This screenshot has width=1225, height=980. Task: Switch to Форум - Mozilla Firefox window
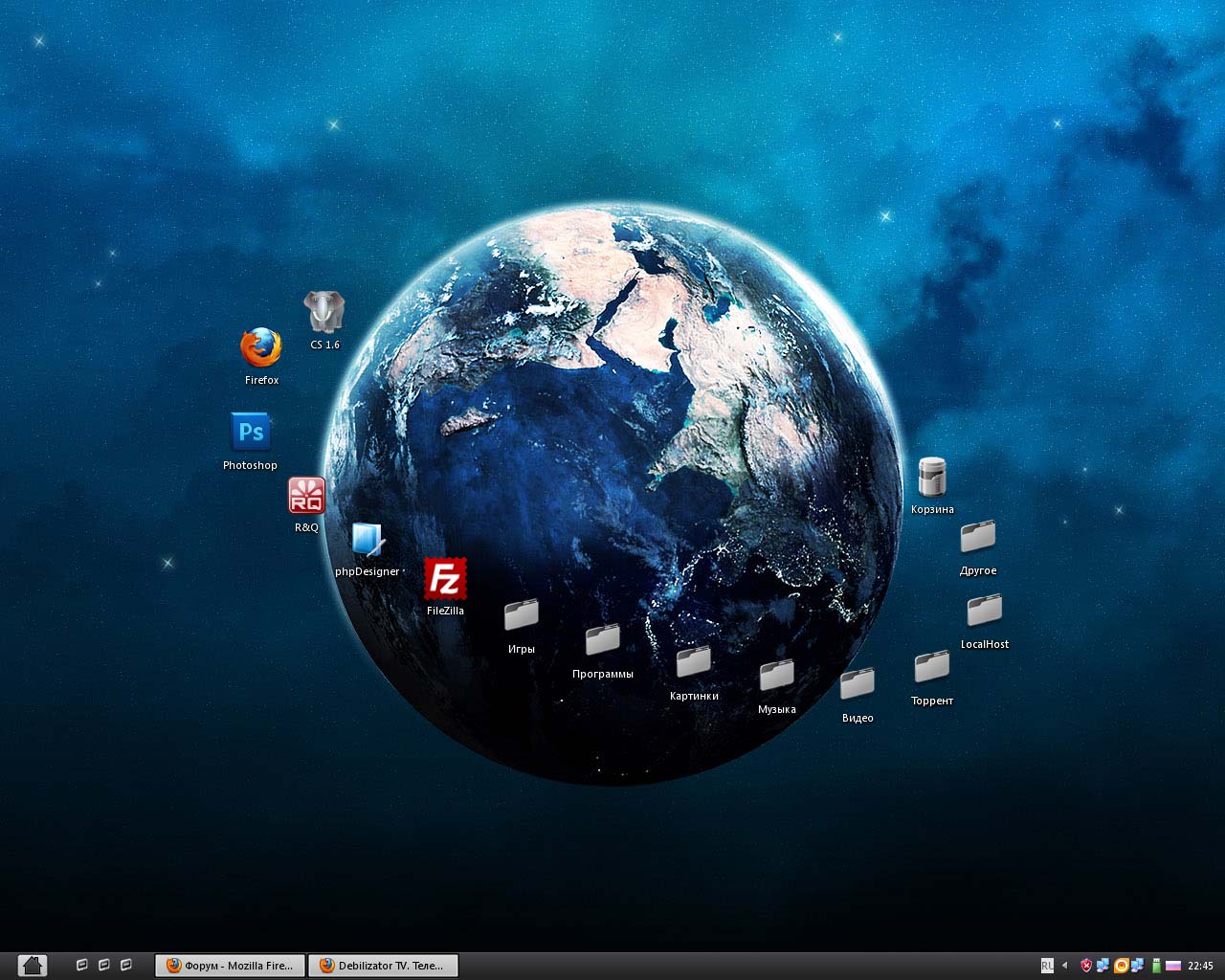click(230, 966)
